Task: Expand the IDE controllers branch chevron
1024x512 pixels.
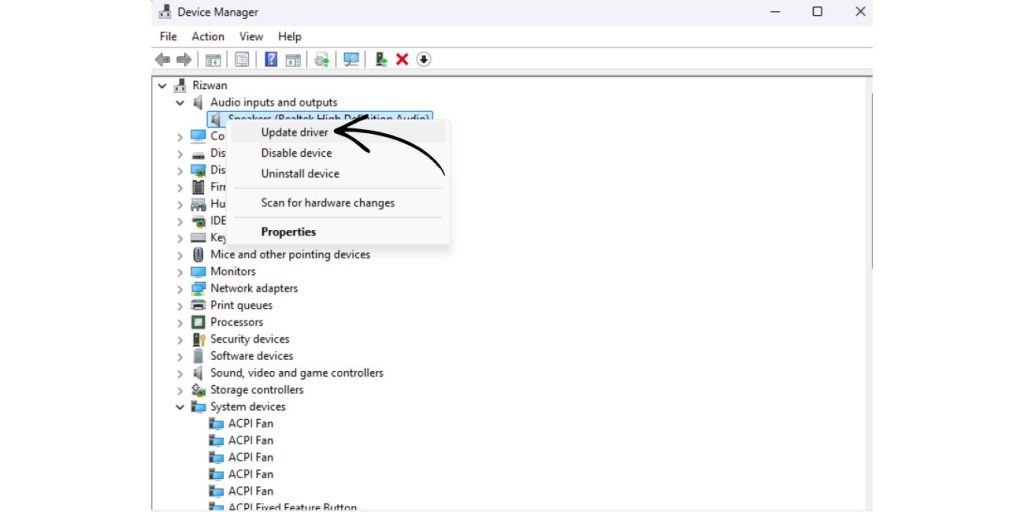Action: 180,221
